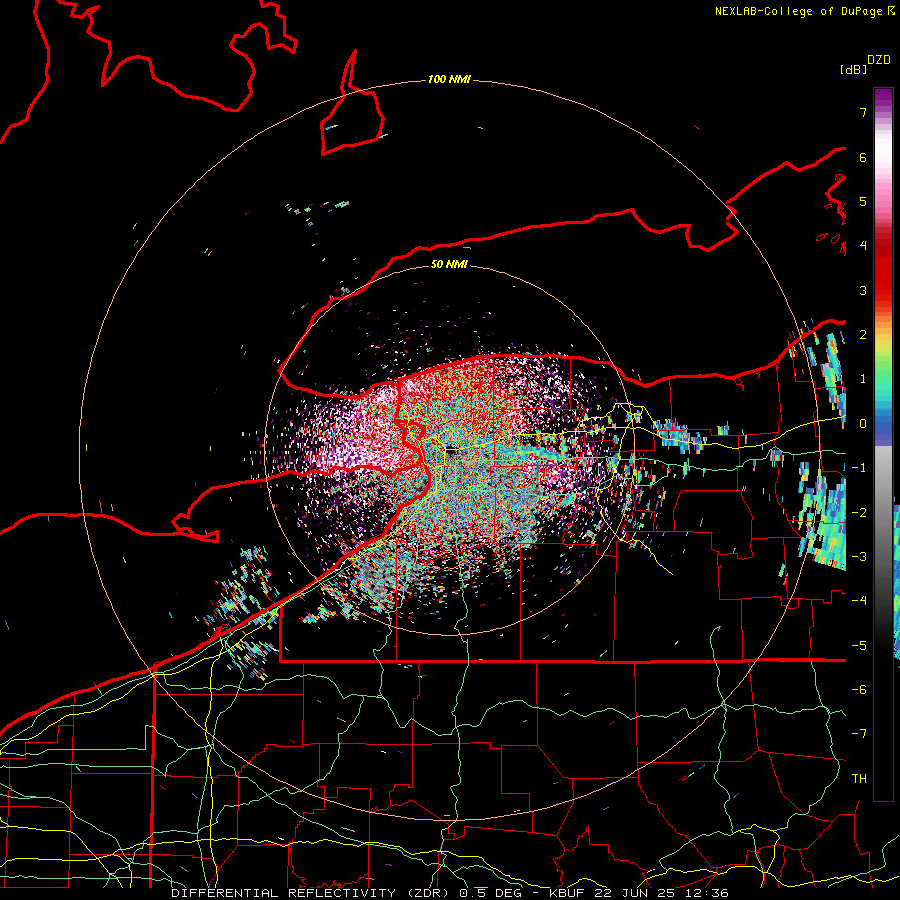This screenshot has height=900, width=900.
Task: Click the -4 value on the legend
Action: (859, 600)
